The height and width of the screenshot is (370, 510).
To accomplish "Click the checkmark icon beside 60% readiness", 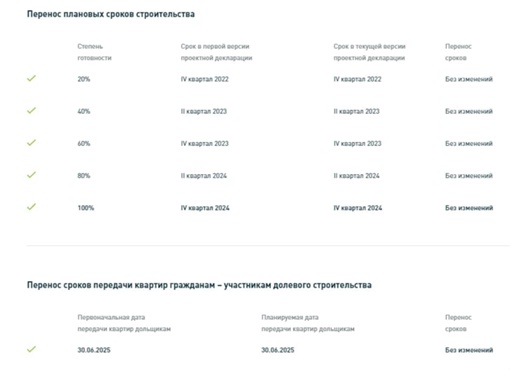I will pos(31,143).
